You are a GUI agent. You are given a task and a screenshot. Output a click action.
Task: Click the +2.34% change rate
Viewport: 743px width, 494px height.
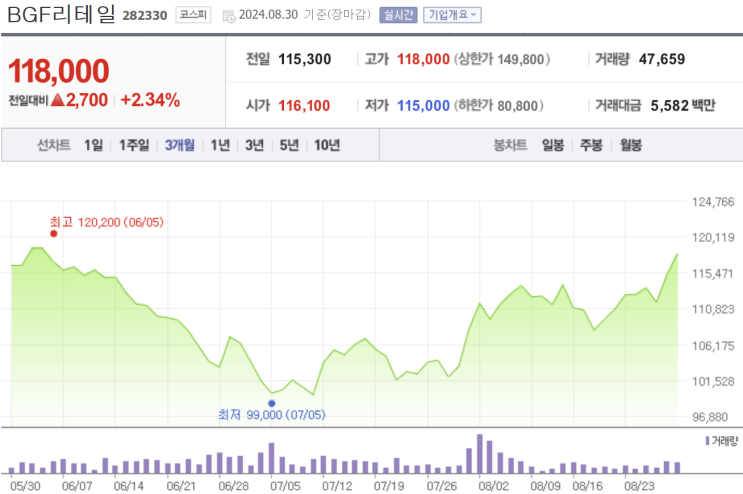150,100
